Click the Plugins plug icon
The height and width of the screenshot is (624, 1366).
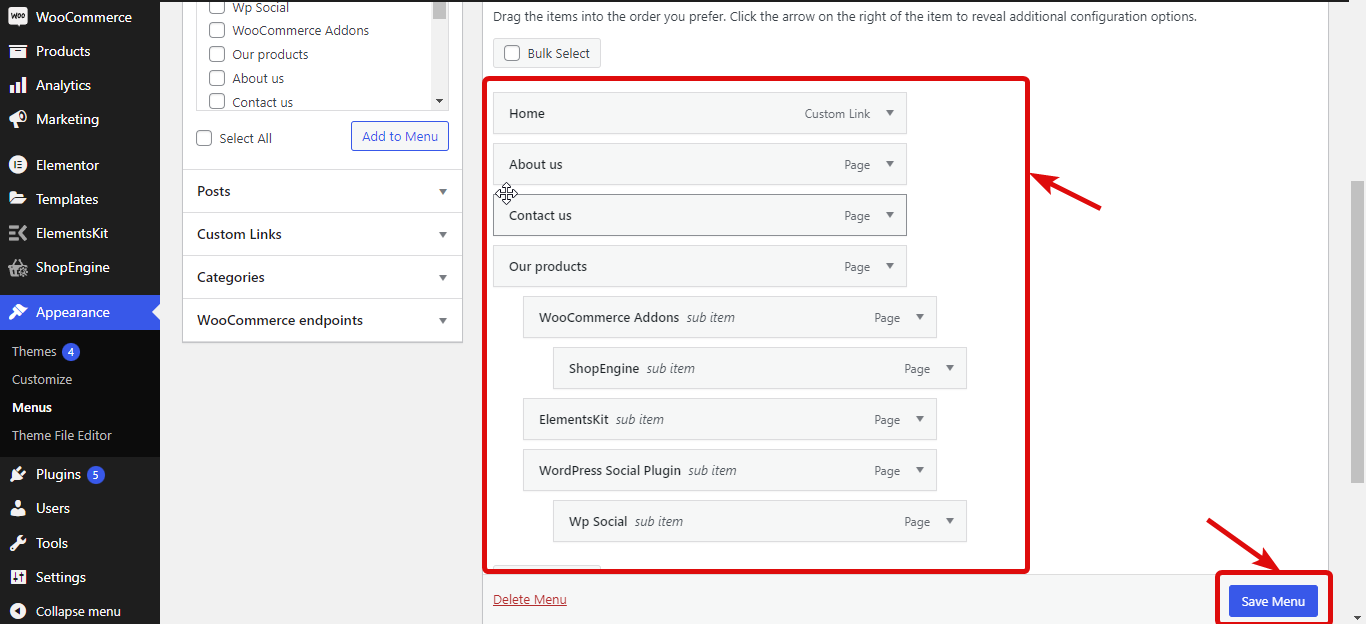click(18, 475)
